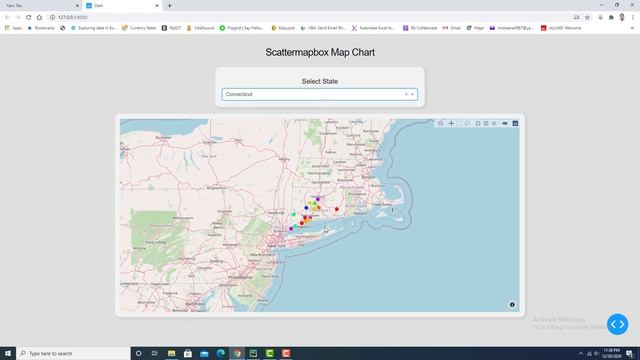Open the Apps bookmark shortcut
The height and width of the screenshot is (360, 640).
click(x=13, y=28)
